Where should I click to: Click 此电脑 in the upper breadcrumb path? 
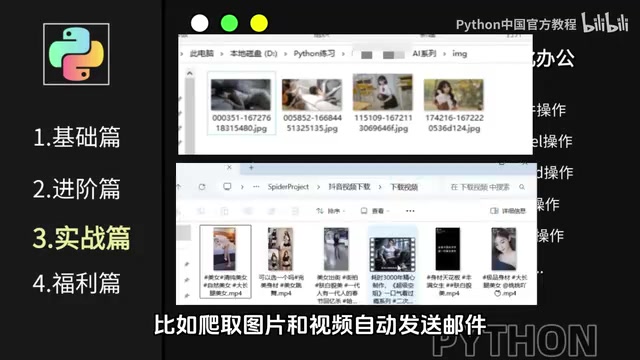pos(202,53)
